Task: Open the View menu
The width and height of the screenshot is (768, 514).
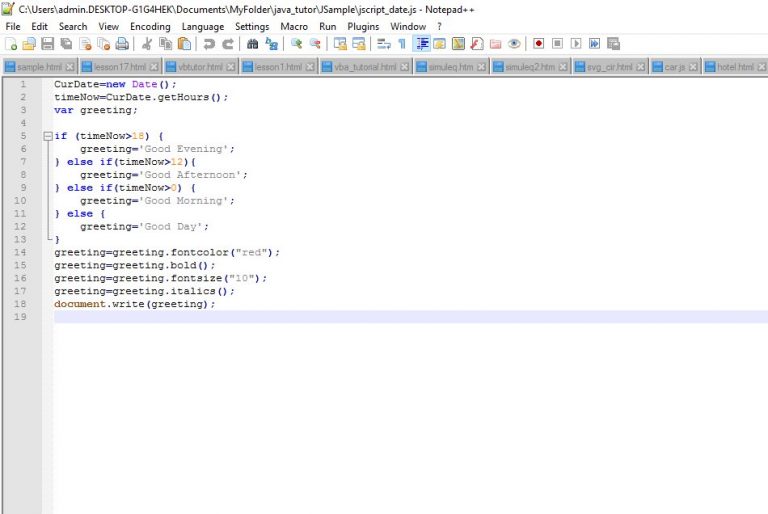Action: pyautogui.click(x=109, y=26)
